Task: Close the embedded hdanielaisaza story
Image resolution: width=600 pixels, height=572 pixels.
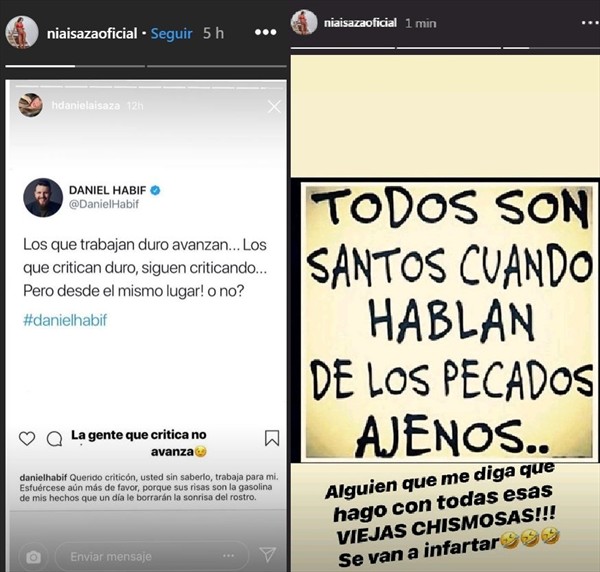Action: coord(274,107)
